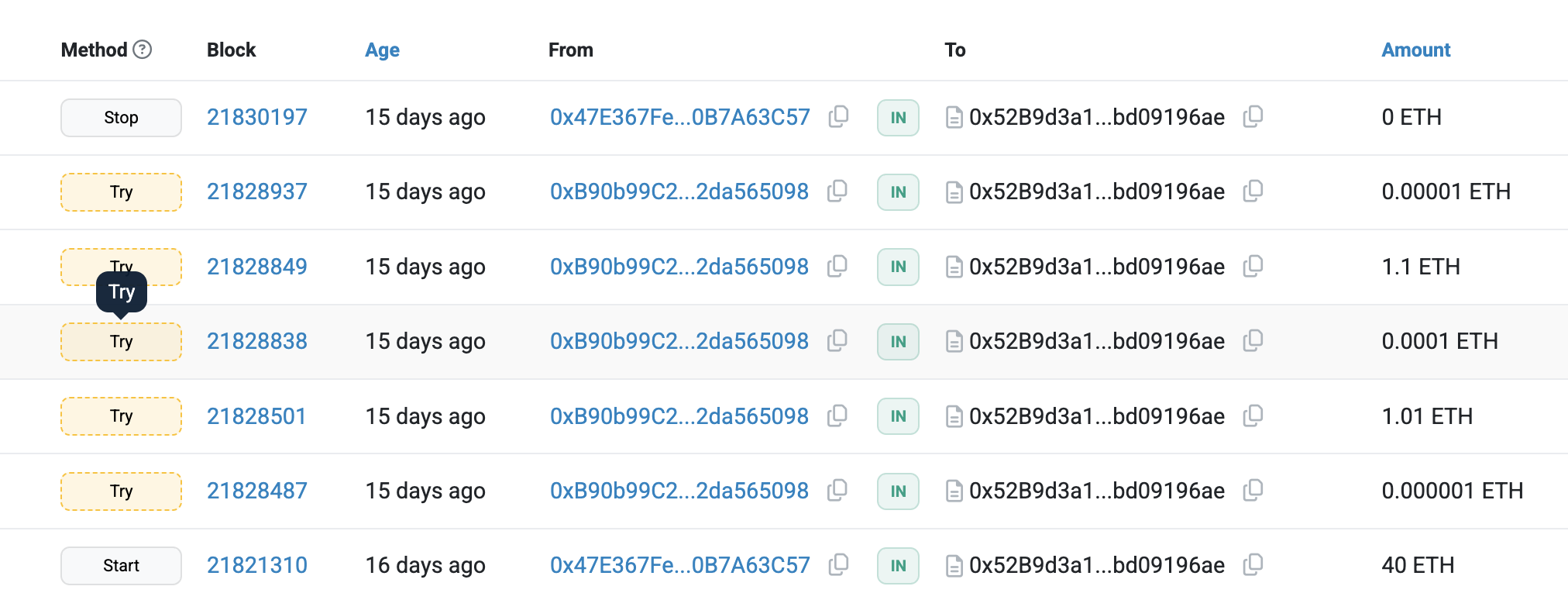Click the Try badge for block 21828937
Viewport: 1568px width, 600px height.
point(121,192)
